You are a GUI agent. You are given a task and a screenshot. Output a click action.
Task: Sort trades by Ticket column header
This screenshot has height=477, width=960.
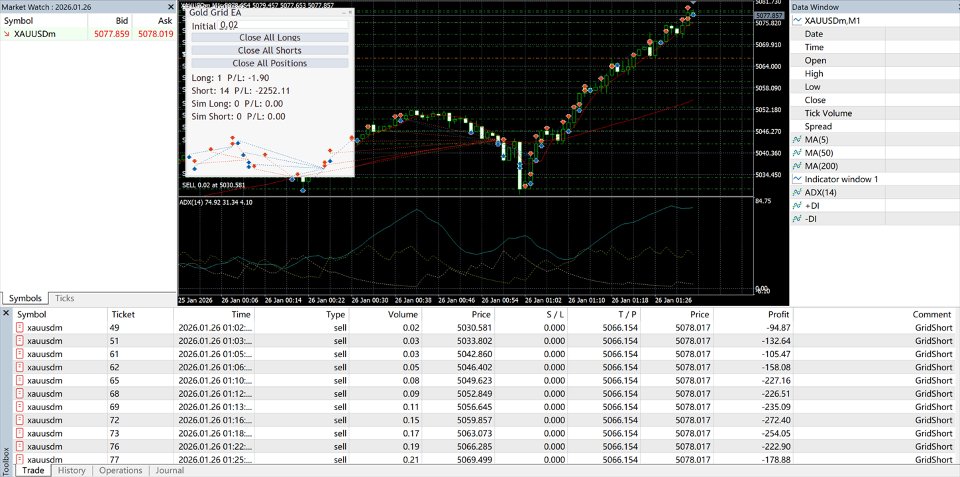coord(123,314)
